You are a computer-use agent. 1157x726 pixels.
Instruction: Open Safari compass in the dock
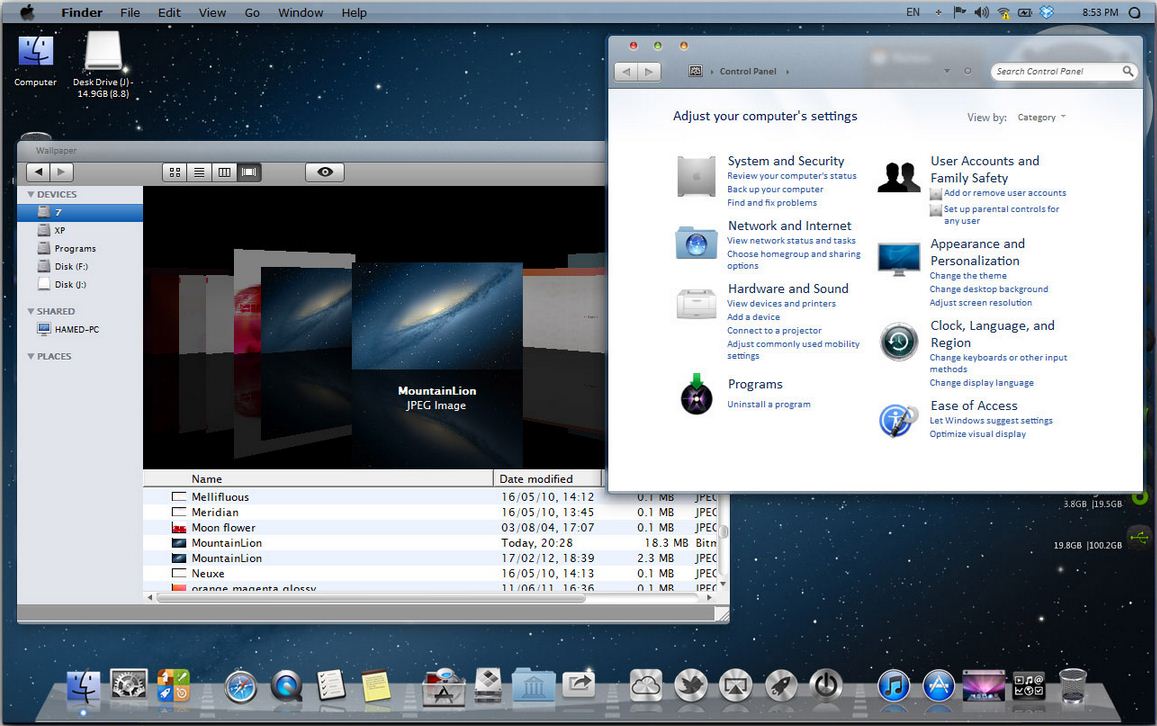pyautogui.click(x=241, y=688)
